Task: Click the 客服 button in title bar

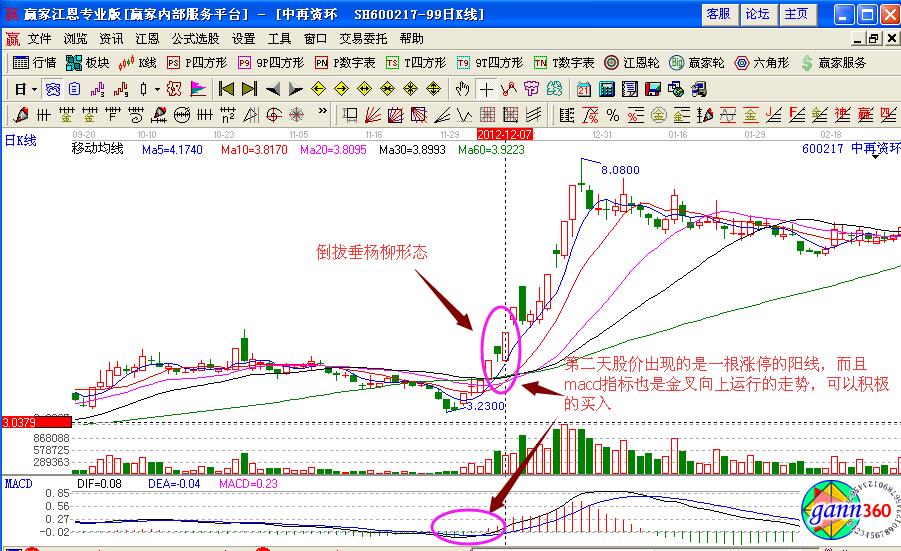Action: pyautogui.click(x=717, y=14)
